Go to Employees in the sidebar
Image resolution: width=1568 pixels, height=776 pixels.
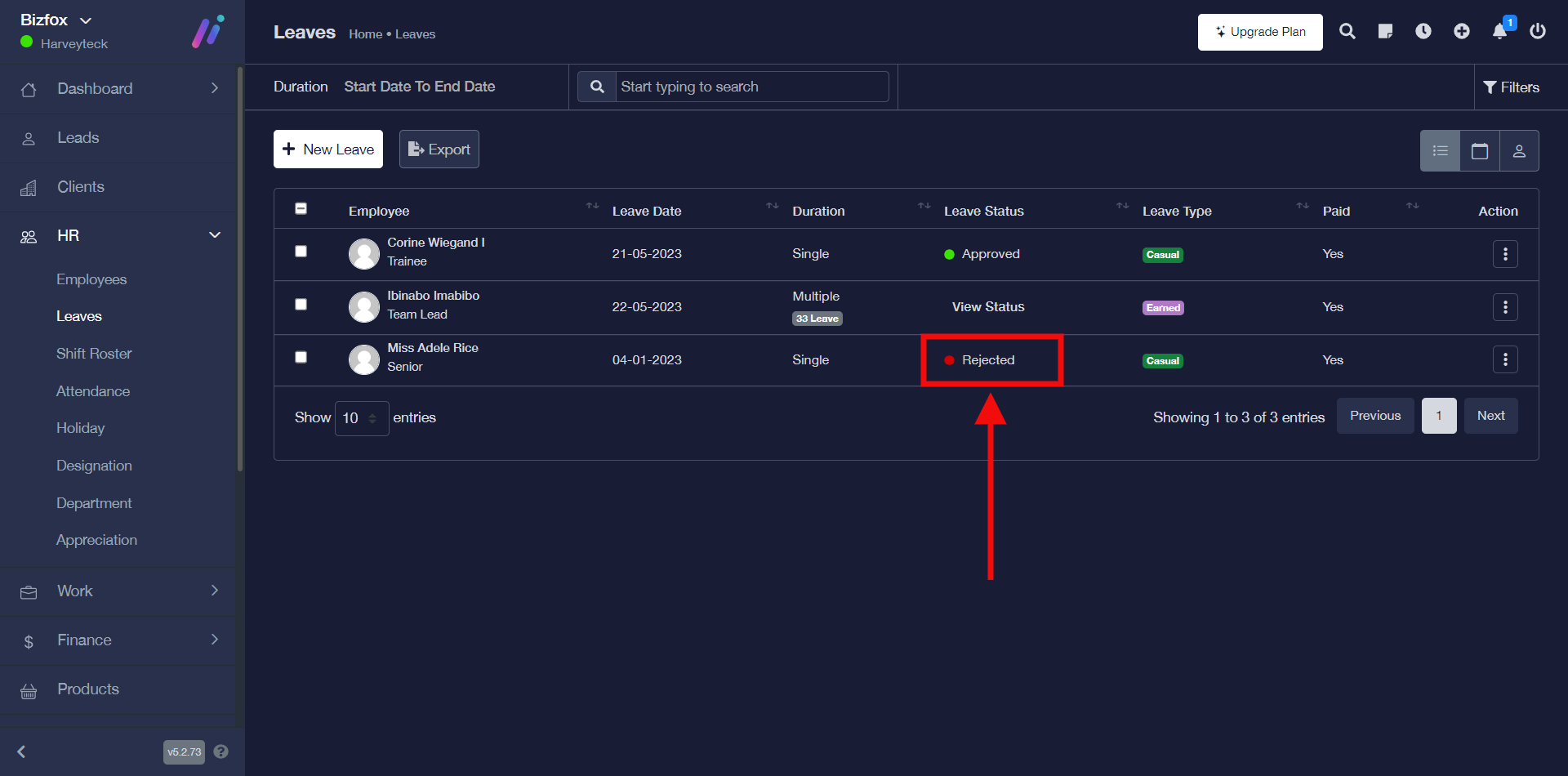coord(91,279)
